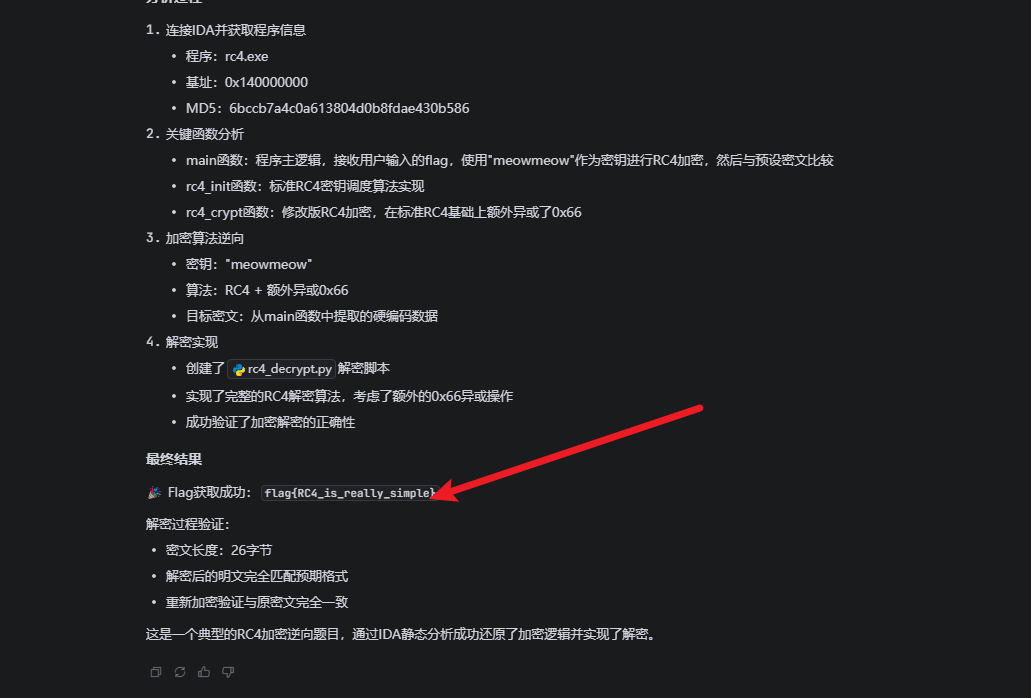Click the 密钥 "meowmeow" bullet

(249, 264)
